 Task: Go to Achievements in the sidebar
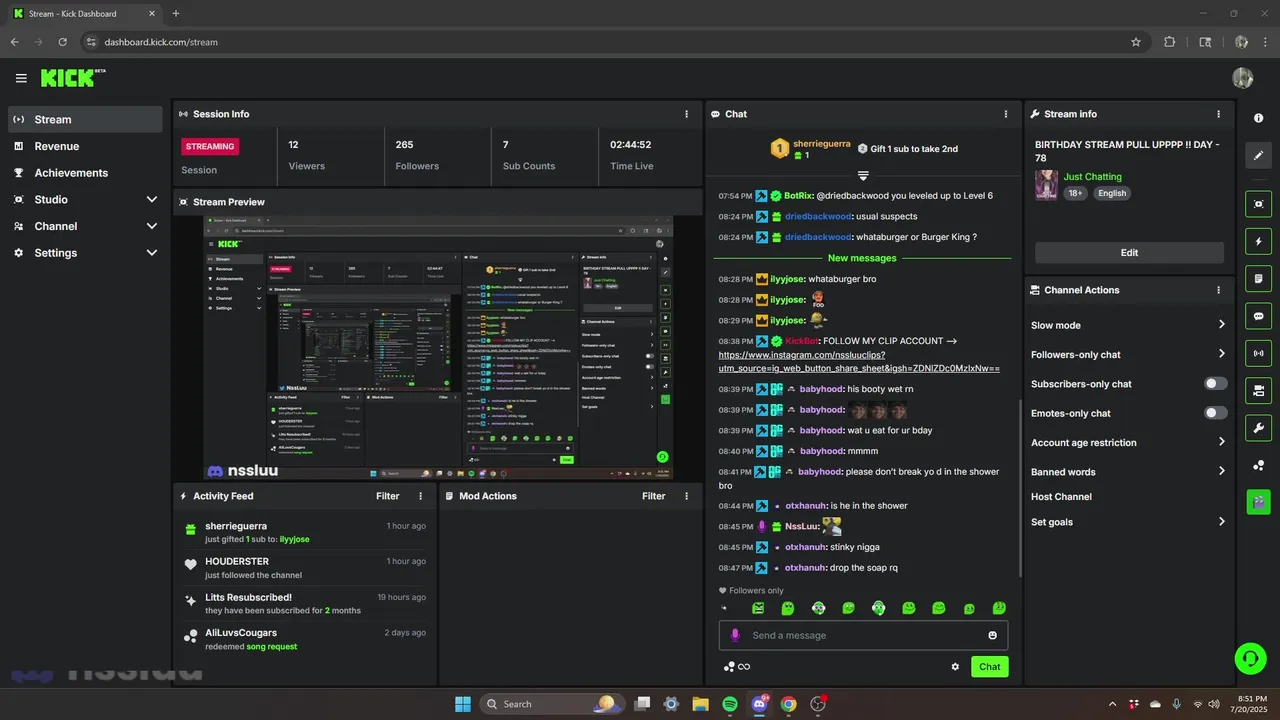[x=85, y=173]
